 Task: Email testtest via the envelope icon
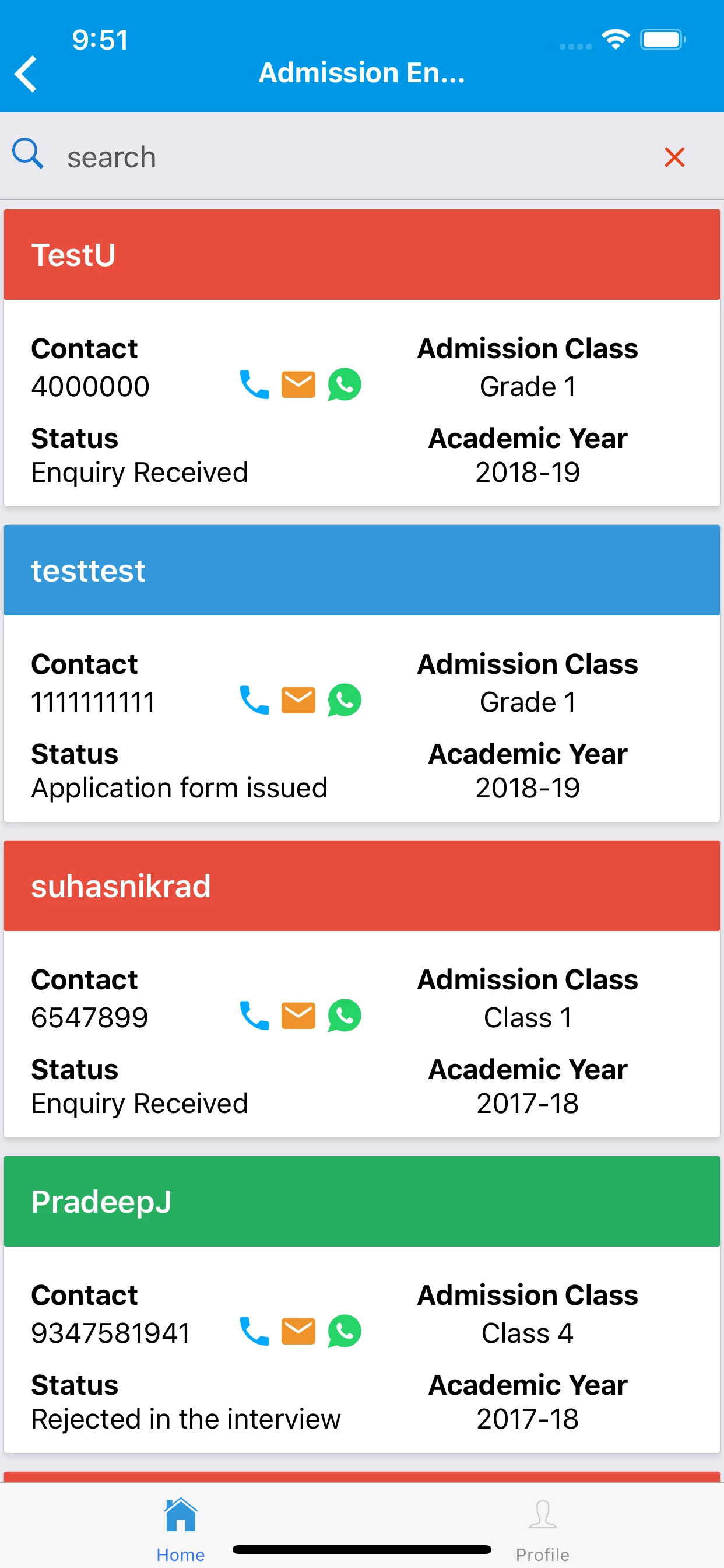pyautogui.click(x=298, y=700)
